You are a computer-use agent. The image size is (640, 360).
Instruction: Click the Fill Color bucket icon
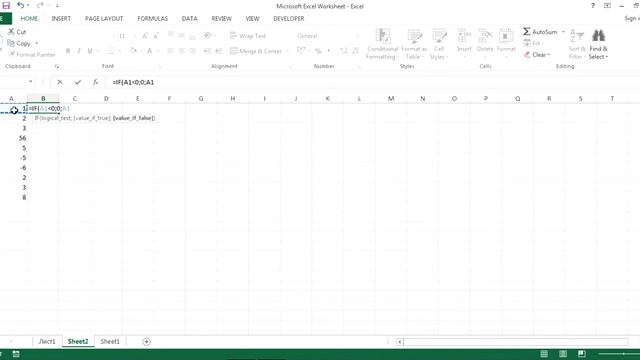pyautogui.click(x=133, y=51)
